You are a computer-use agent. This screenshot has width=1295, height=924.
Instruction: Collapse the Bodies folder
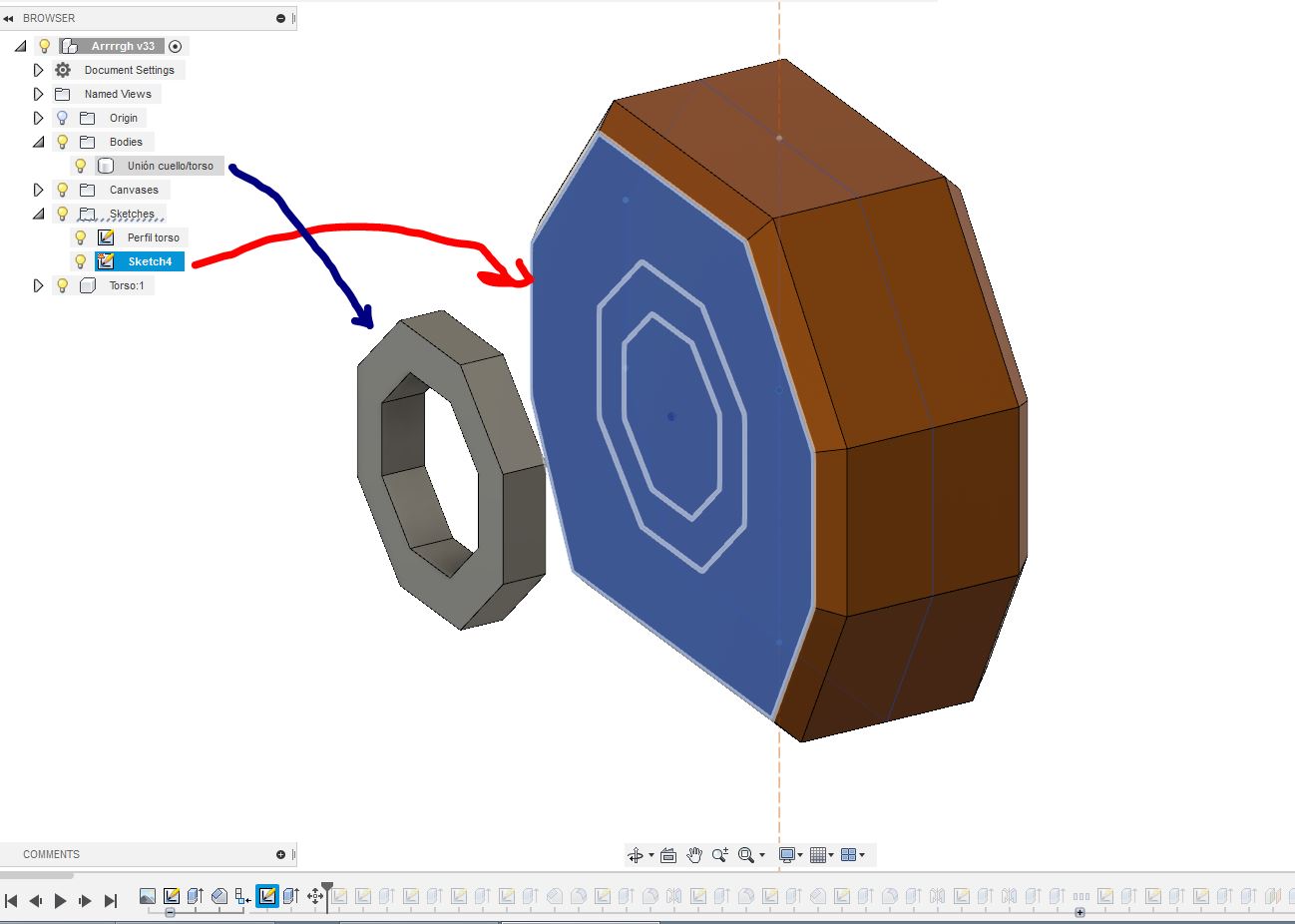pyautogui.click(x=38, y=142)
